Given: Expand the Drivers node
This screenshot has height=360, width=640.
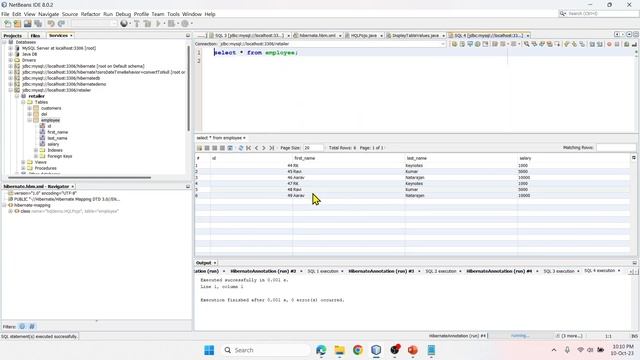Looking at the screenshot, I should [11, 60].
